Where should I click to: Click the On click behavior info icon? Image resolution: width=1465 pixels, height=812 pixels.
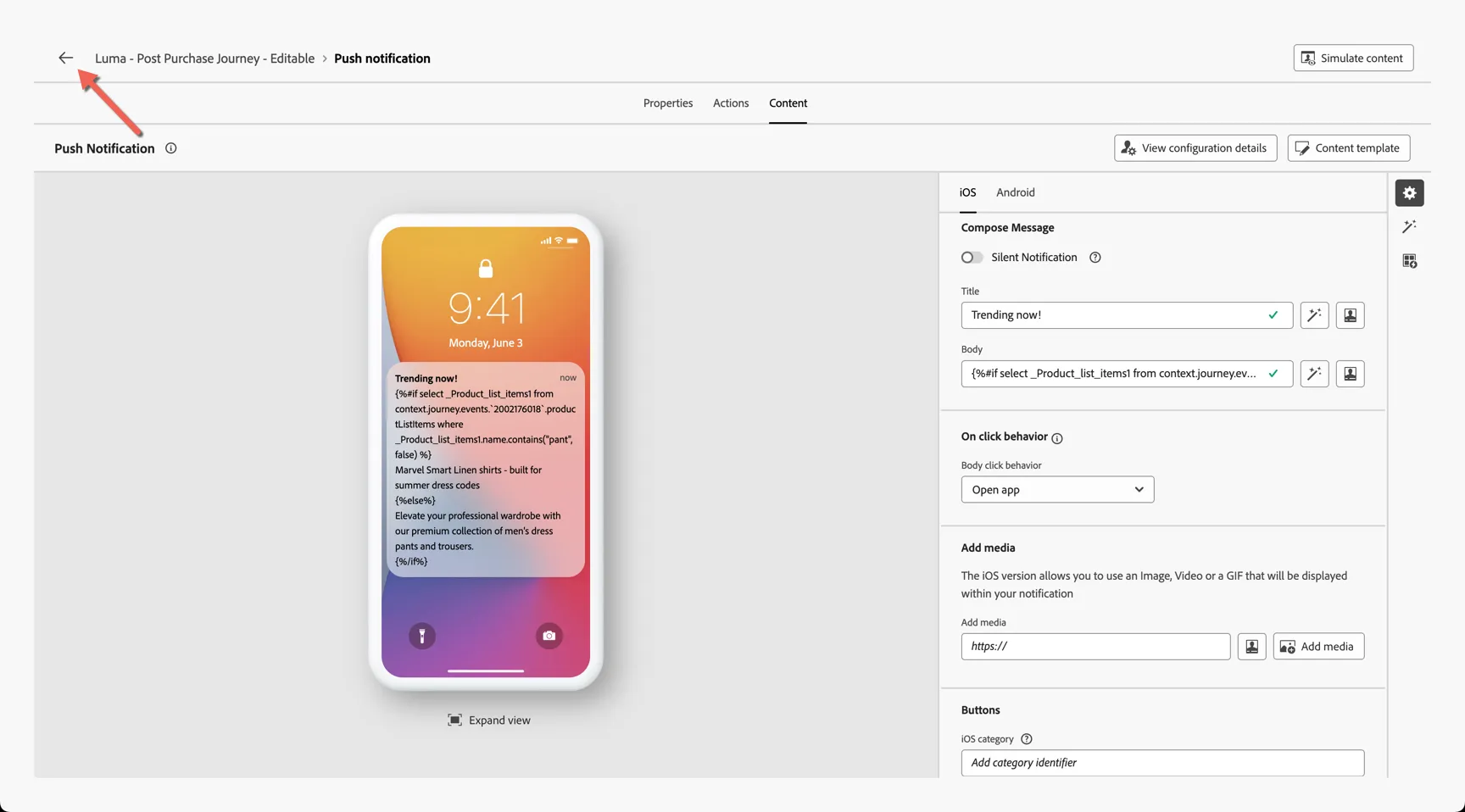tap(1056, 438)
